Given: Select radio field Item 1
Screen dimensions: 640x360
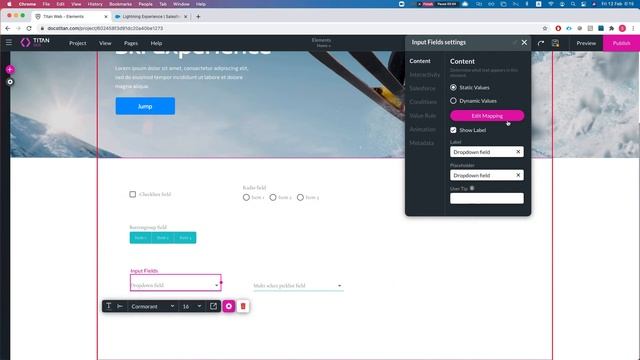Looking at the screenshot, I should coord(246,198).
